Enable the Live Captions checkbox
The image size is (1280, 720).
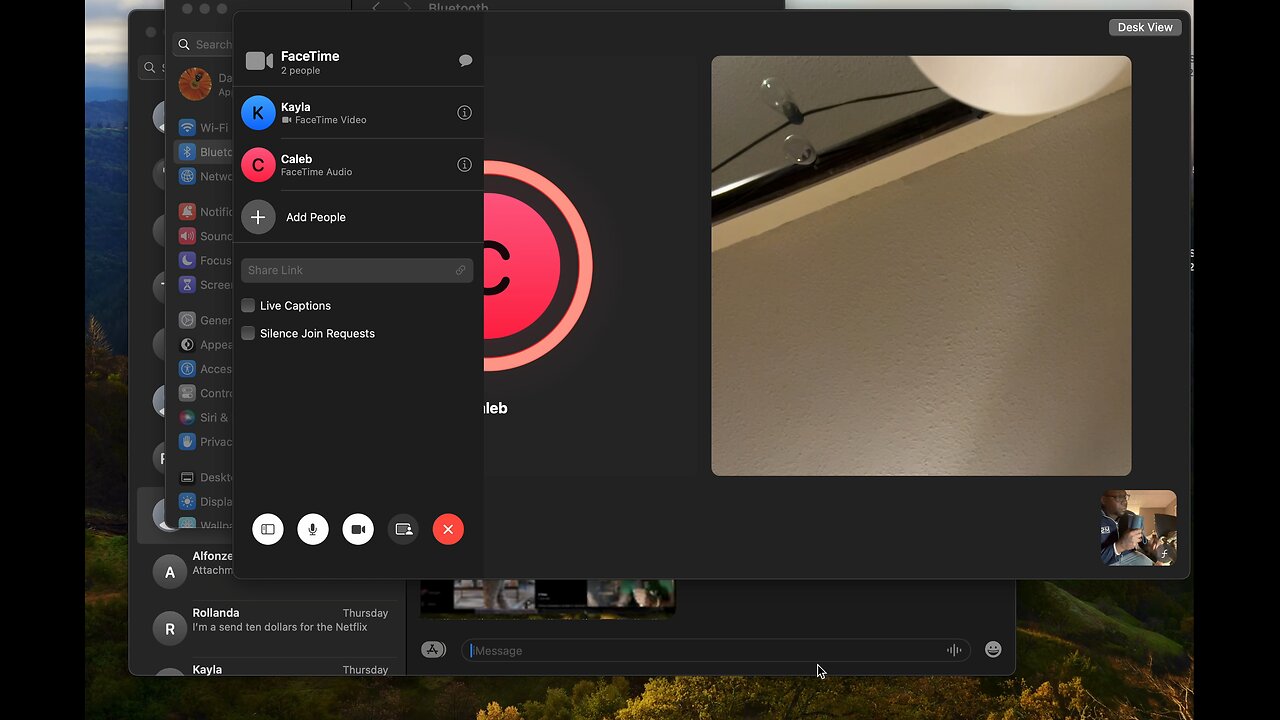click(x=248, y=306)
